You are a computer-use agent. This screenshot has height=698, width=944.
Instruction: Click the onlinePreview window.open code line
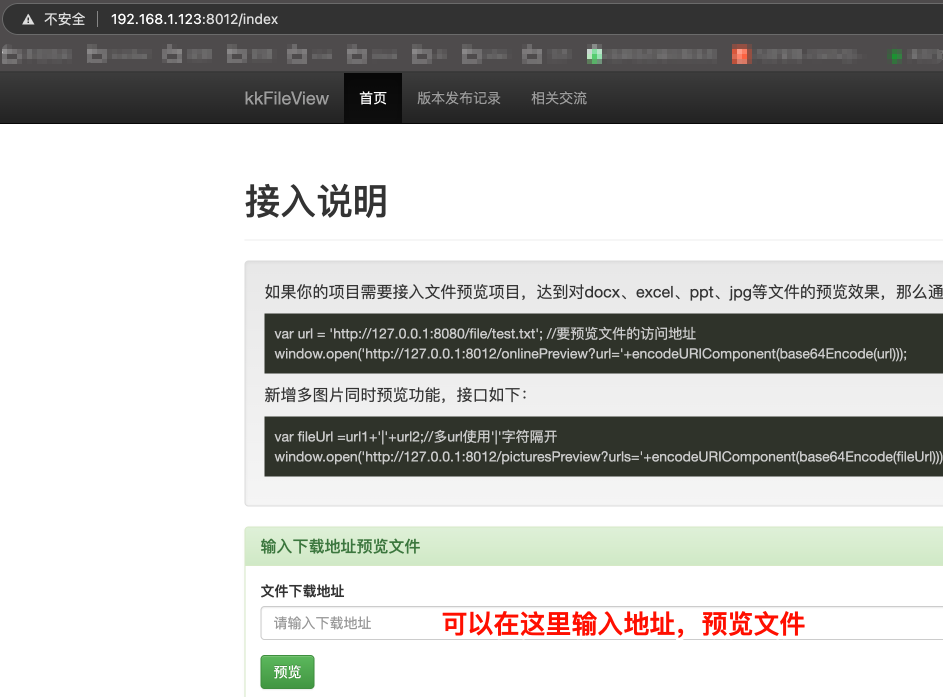coord(590,354)
